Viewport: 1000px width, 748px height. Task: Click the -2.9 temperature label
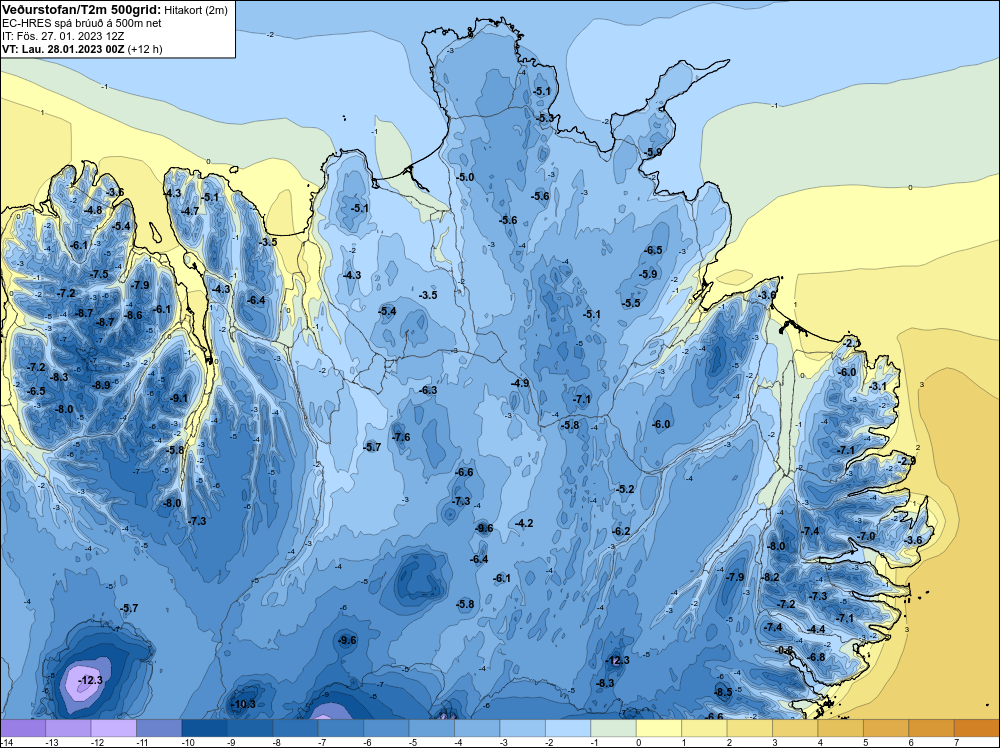[x=907, y=460]
